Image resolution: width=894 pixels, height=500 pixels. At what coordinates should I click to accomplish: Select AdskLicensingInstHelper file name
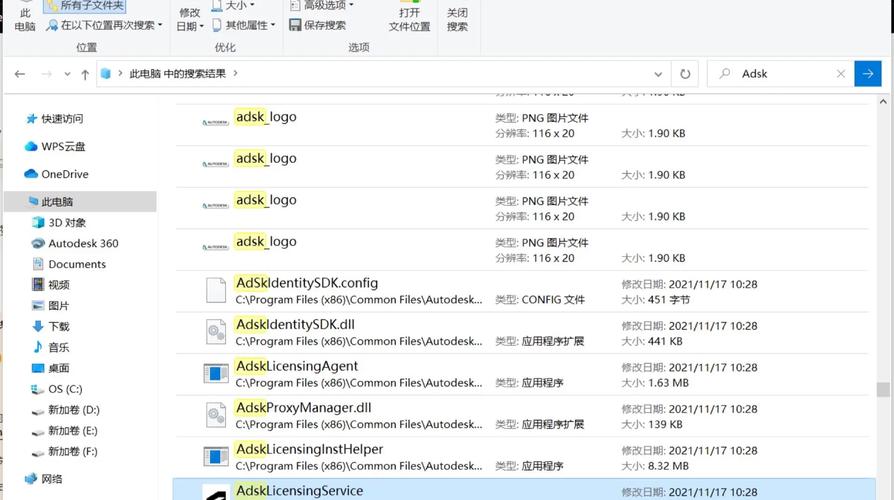click(x=309, y=449)
